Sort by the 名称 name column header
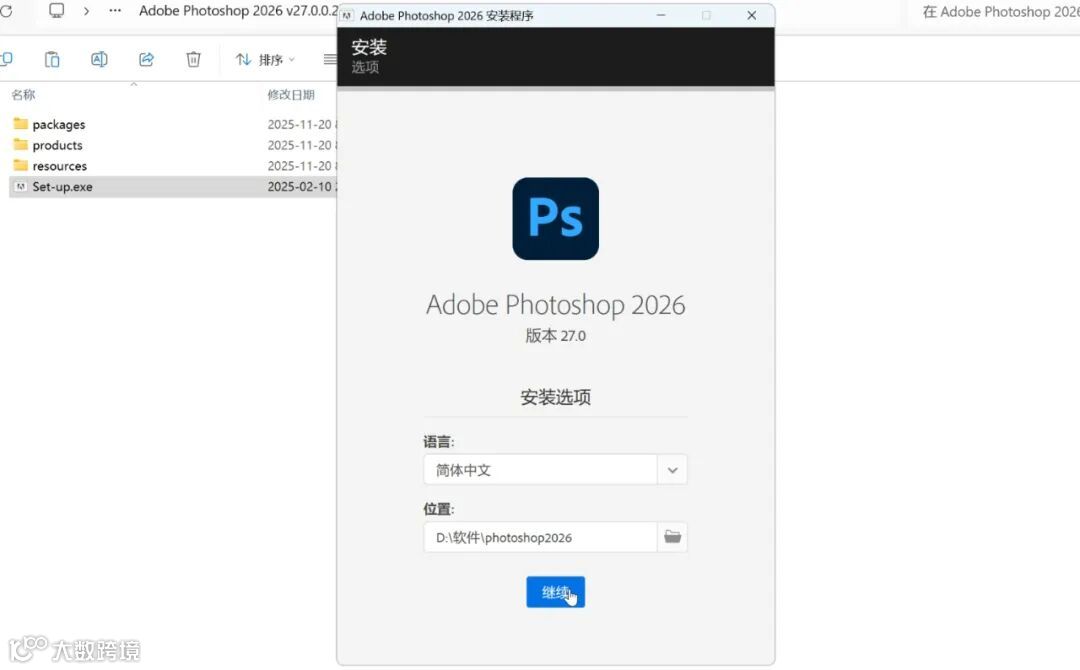This screenshot has height=670, width=1080. [23, 94]
